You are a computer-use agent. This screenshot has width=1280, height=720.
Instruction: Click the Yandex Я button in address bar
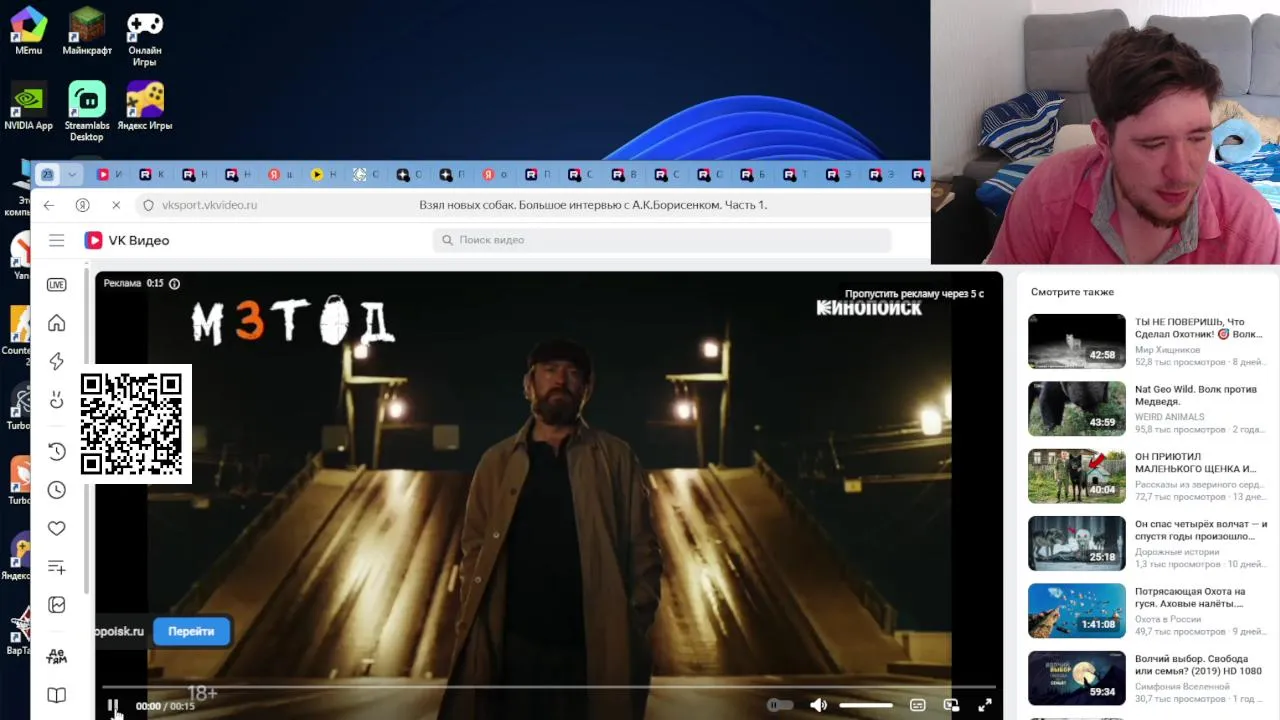click(83, 205)
